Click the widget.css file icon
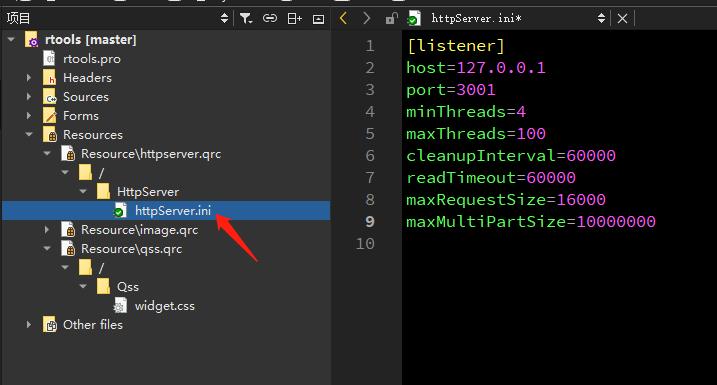The width and height of the screenshot is (717, 385). [x=120, y=305]
